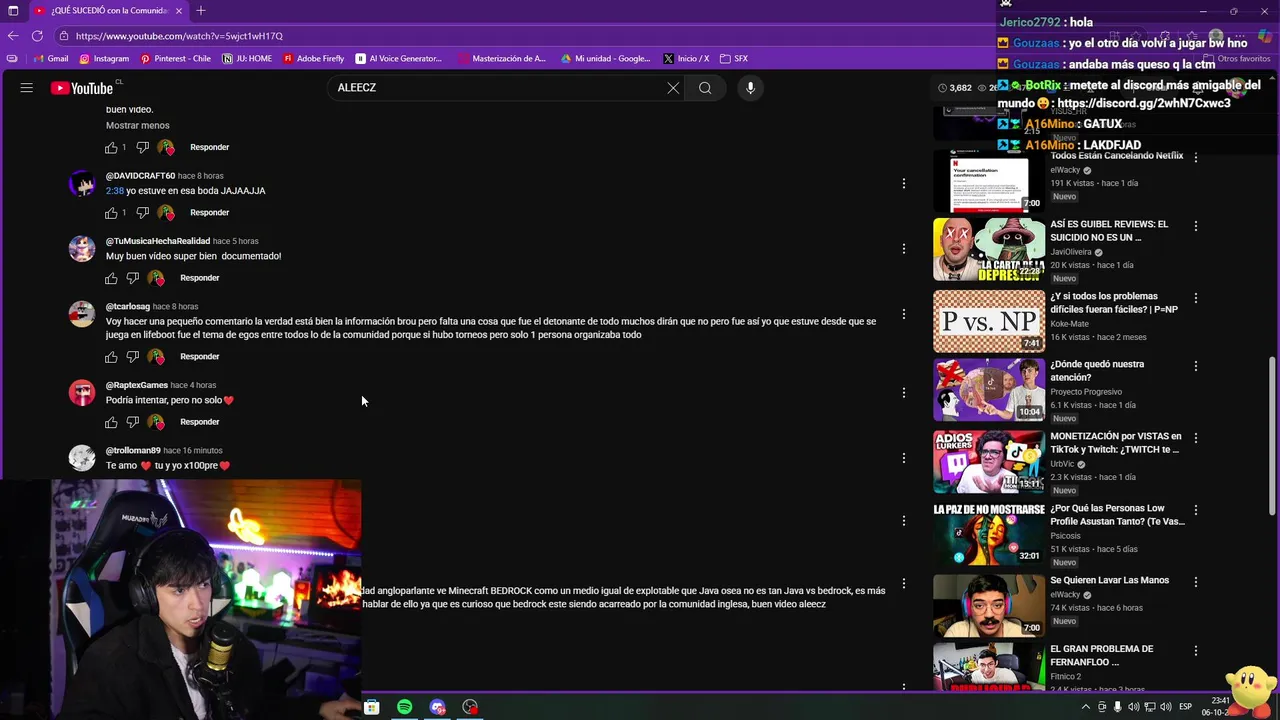Image resolution: width=1280 pixels, height=720 pixels.
Task: Reply to the @tcarlosag comment
Action: tap(199, 357)
